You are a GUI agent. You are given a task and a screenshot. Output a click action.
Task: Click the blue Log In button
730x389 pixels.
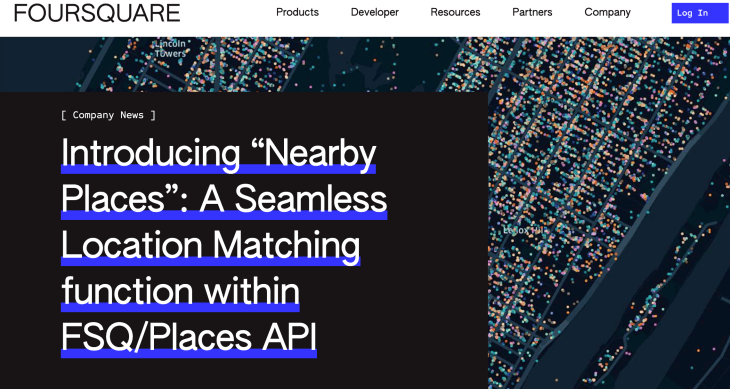tap(699, 13)
